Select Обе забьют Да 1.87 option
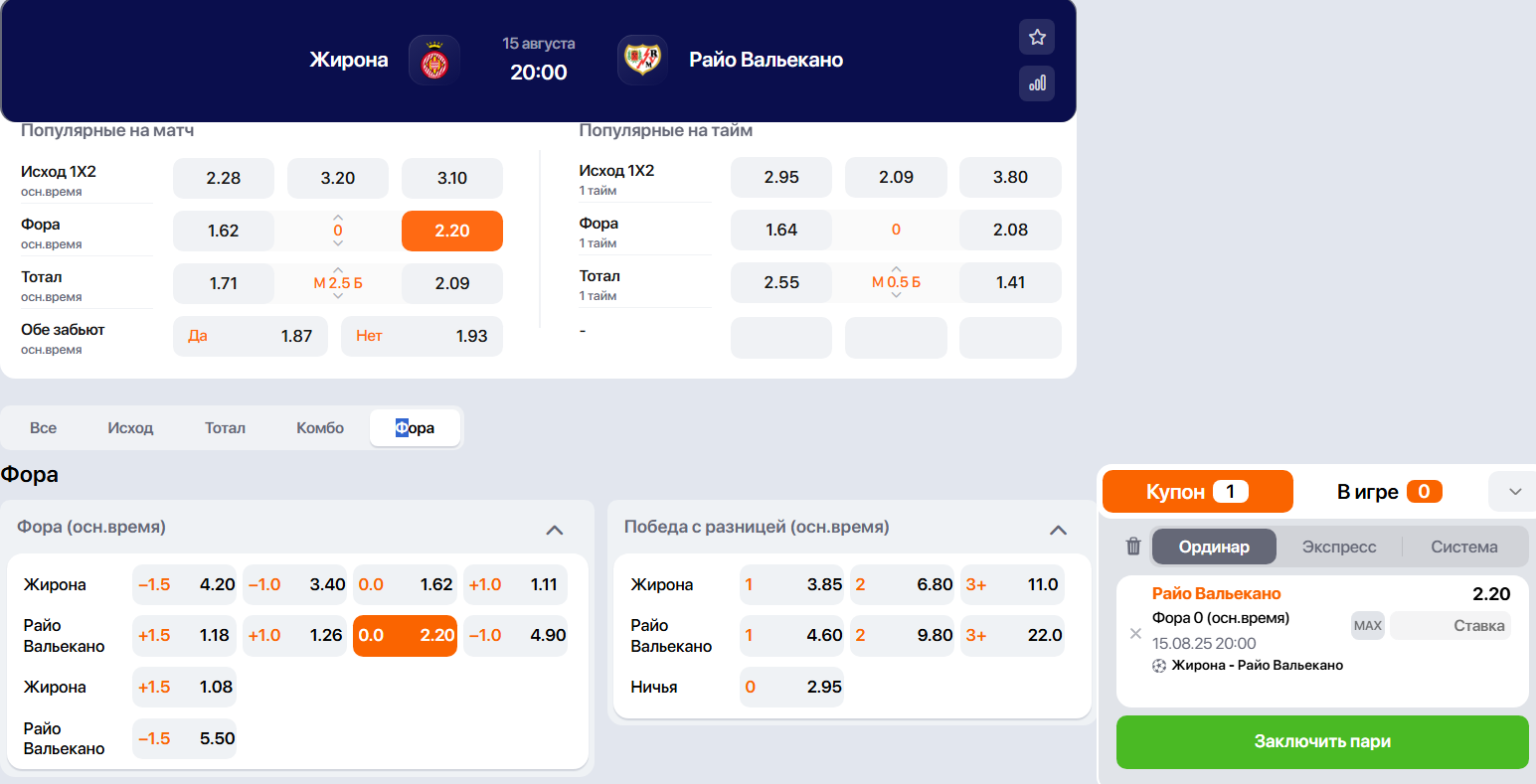This screenshot has width=1536, height=784. pyautogui.click(x=251, y=336)
